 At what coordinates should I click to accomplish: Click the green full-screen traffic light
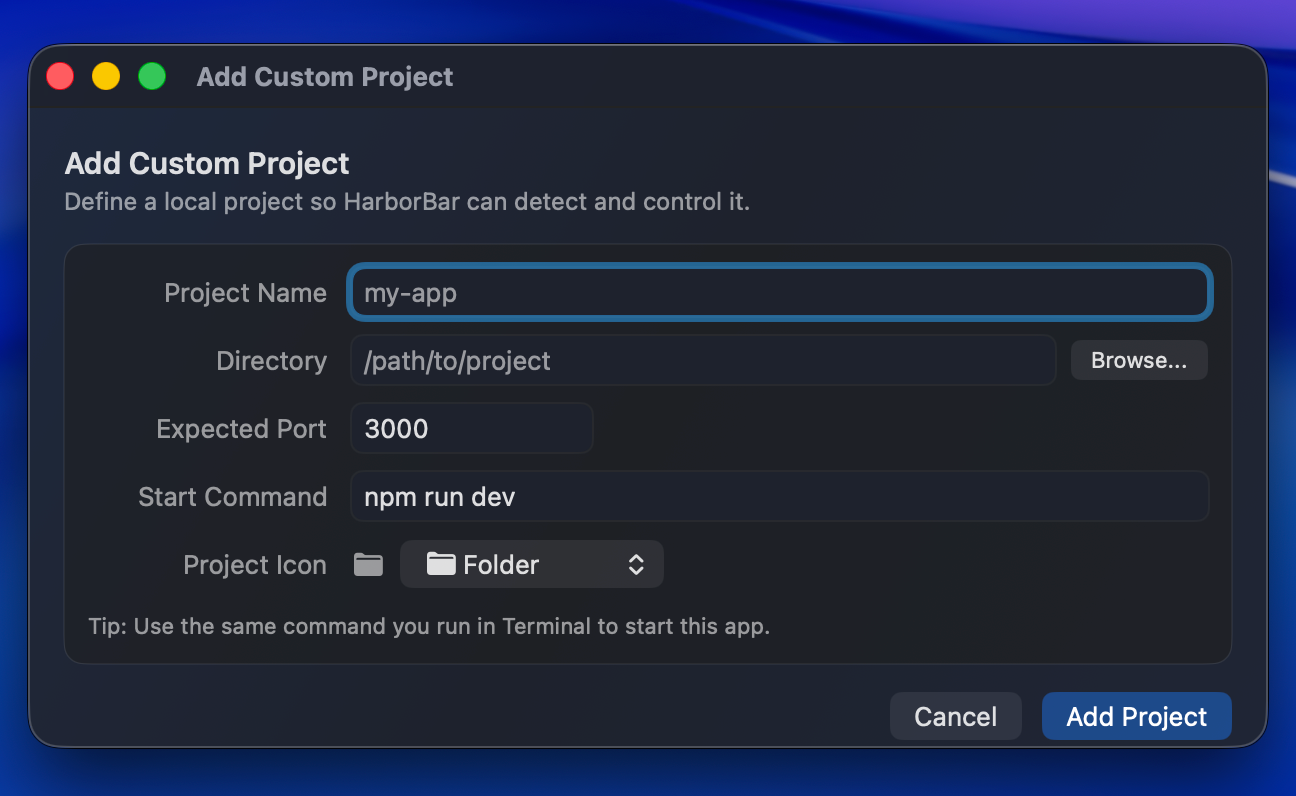(x=151, y=76)
